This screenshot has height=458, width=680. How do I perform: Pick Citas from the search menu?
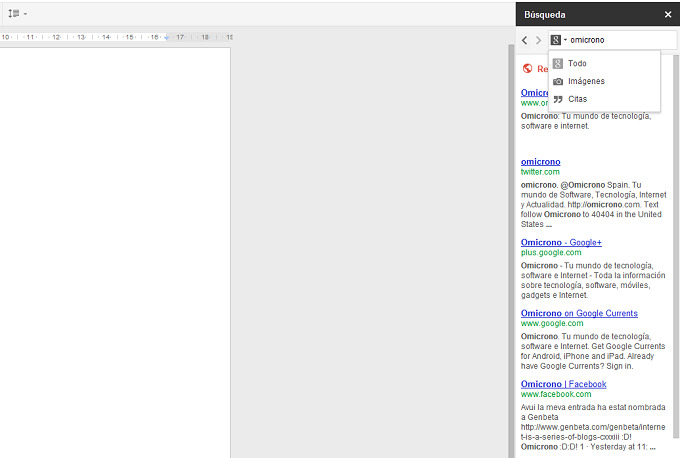[578, 99]
